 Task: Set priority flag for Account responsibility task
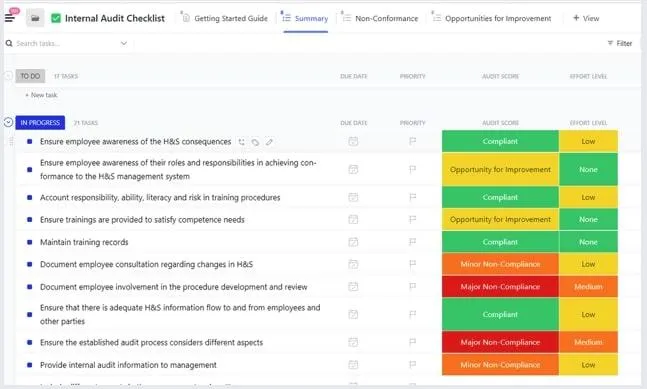point(412,197)
